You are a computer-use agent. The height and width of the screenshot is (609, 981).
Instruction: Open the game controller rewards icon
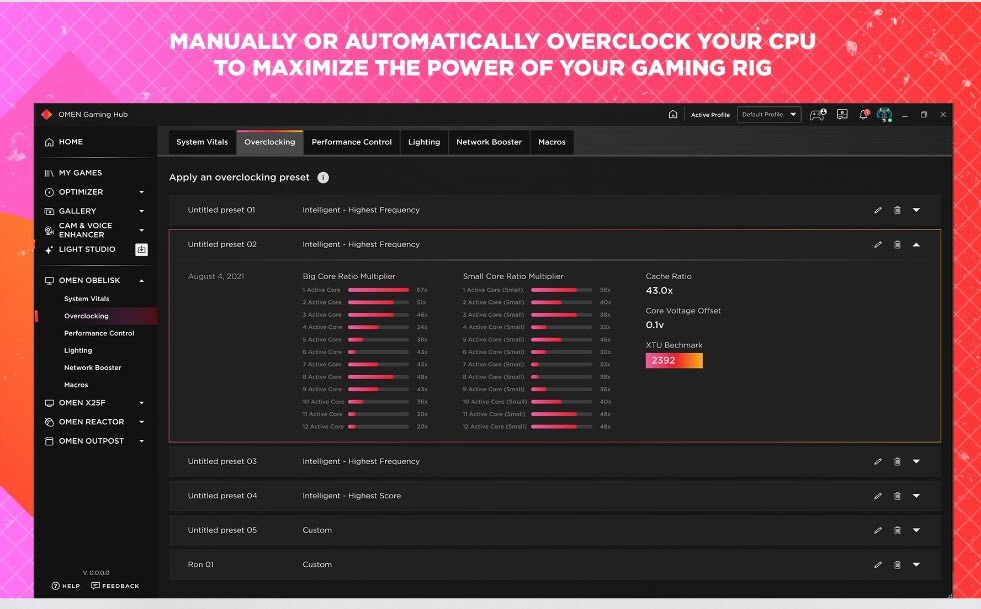818,115
